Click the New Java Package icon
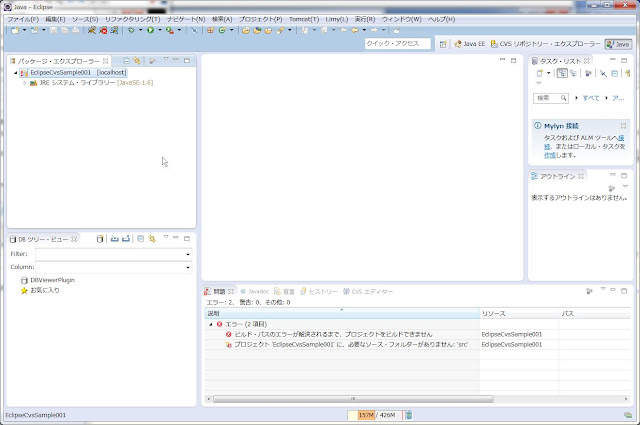640x425 pixels. tap(210, 30)
